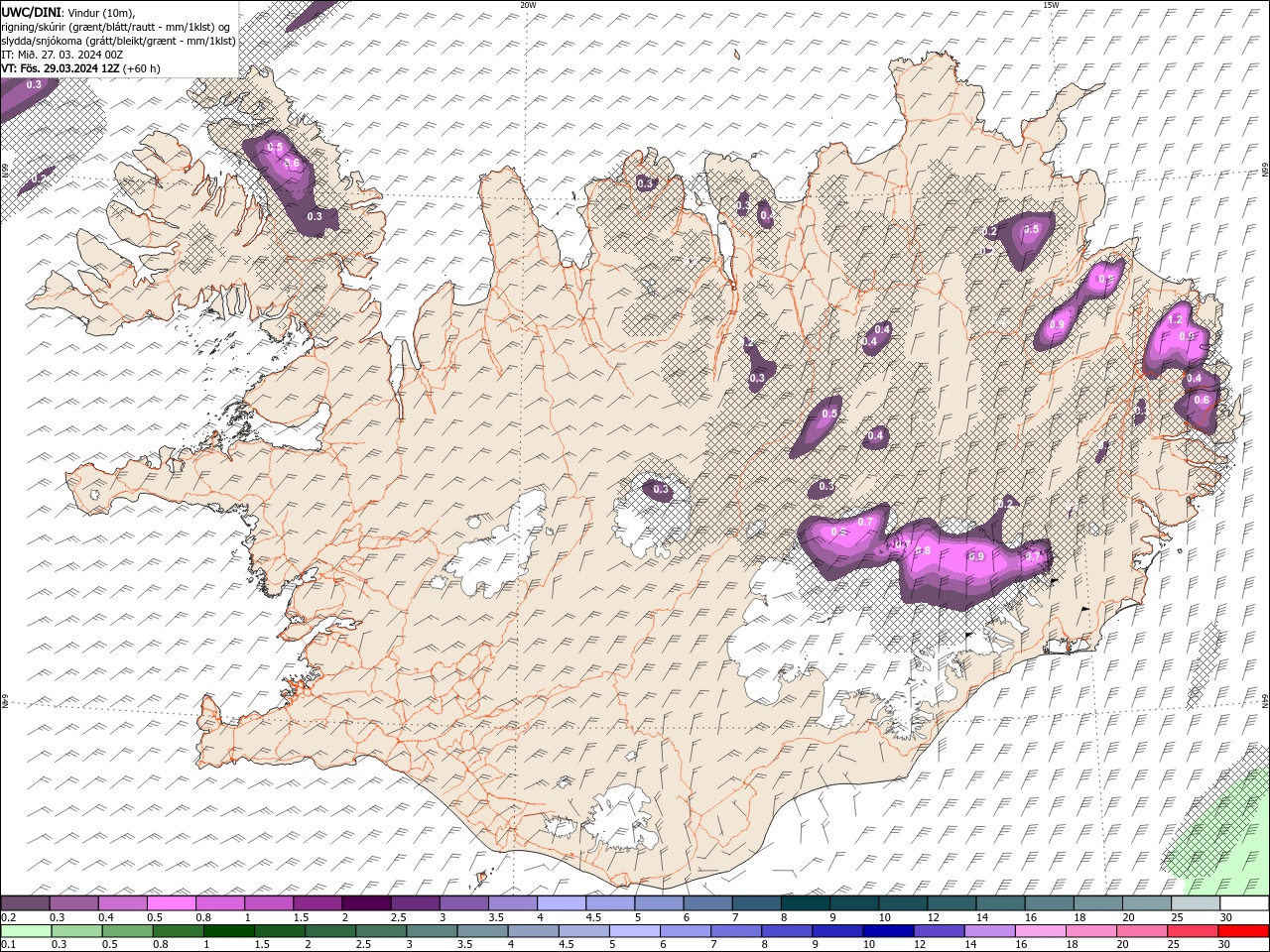Pick the 0.1 pale green swatch in rain scale
The width and height of the screenshot is (1270, 952).
(27, 931)
